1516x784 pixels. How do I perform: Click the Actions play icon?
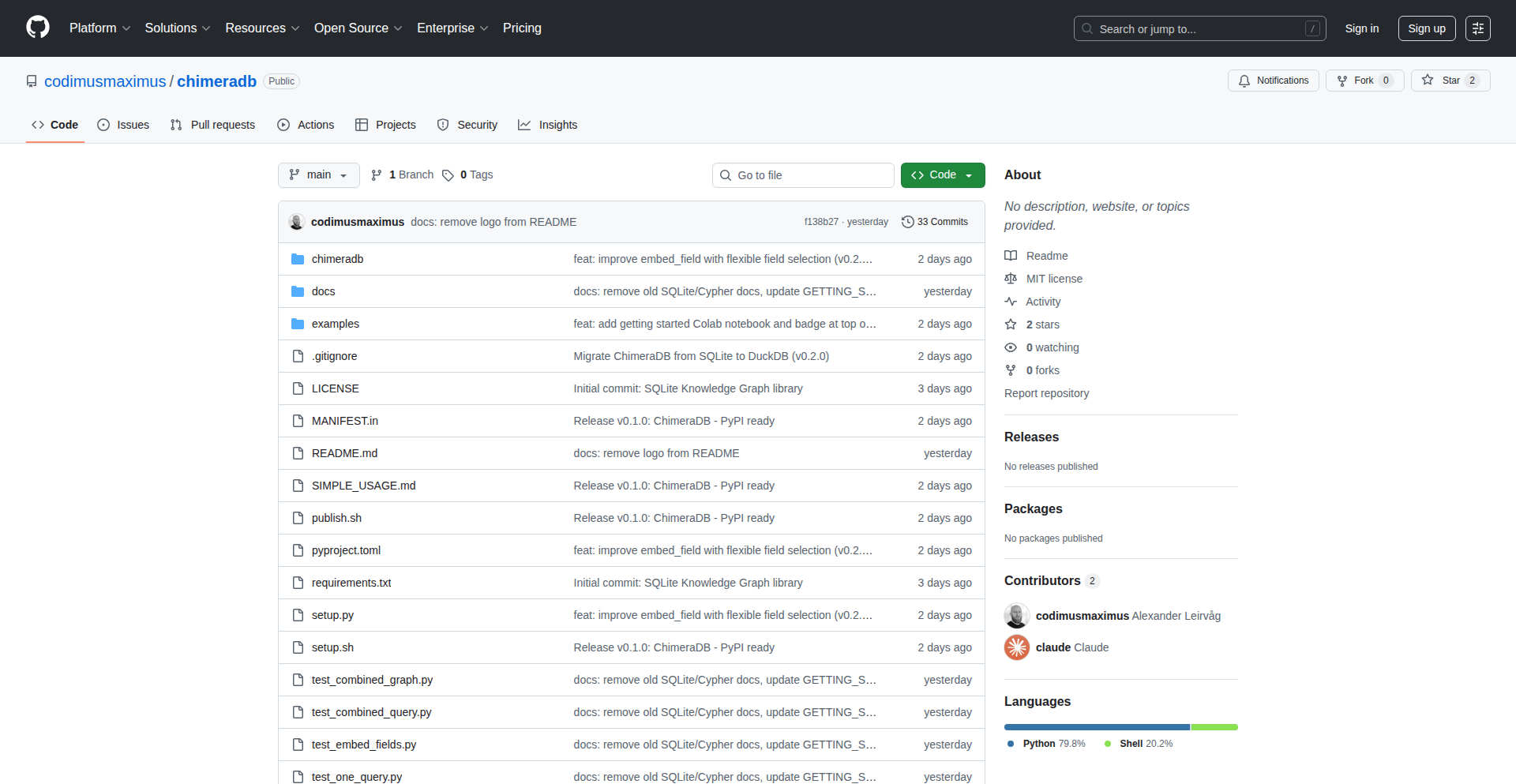[x=283, y=125]
